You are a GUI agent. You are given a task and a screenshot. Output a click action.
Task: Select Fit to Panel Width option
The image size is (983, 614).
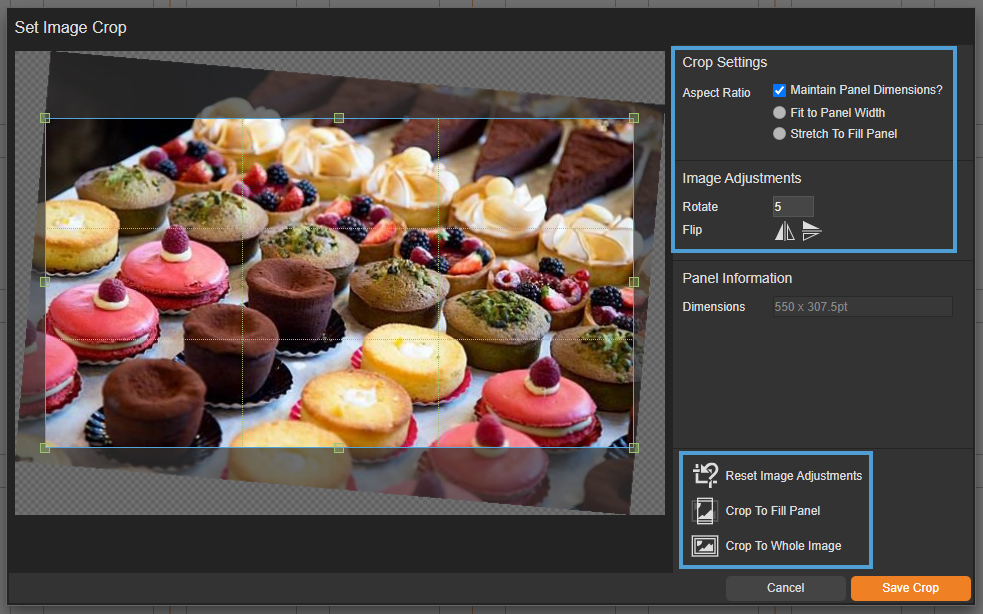(x=780, y=113)
